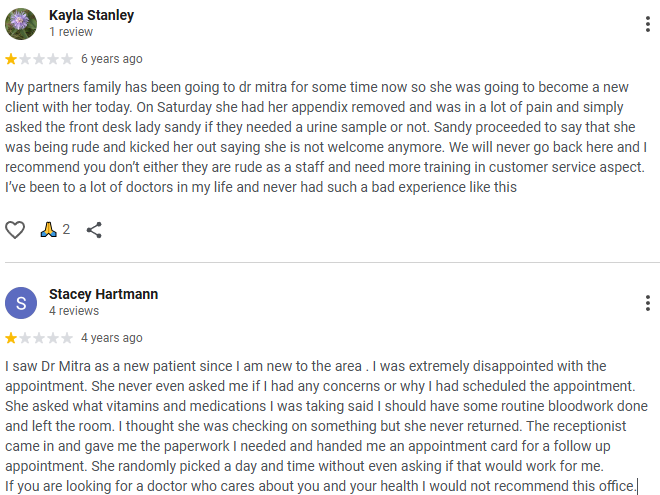
Task: Click the reaction count number 2
Action: [x=66, y=230]
